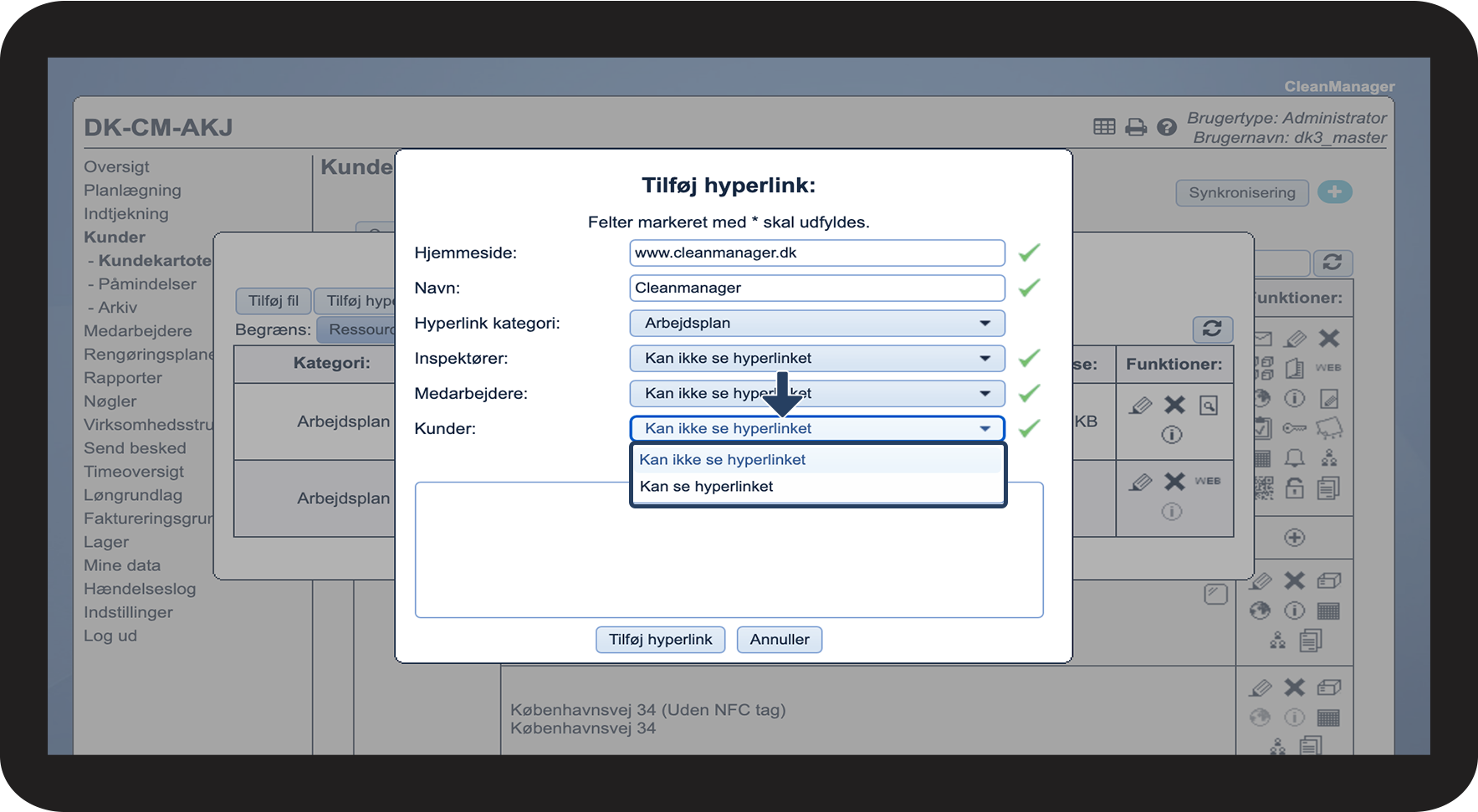The image size is (1478, 812).
Task: Open Send besked in the sidebar
Action: (x=135, y=447)
